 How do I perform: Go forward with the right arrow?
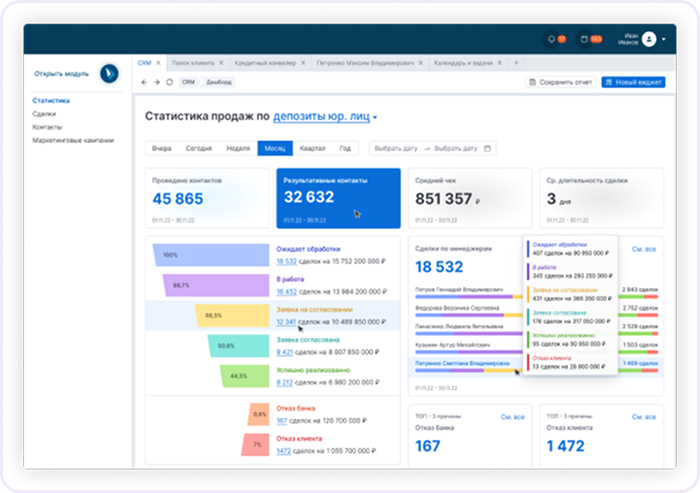(x=157, y=82)
